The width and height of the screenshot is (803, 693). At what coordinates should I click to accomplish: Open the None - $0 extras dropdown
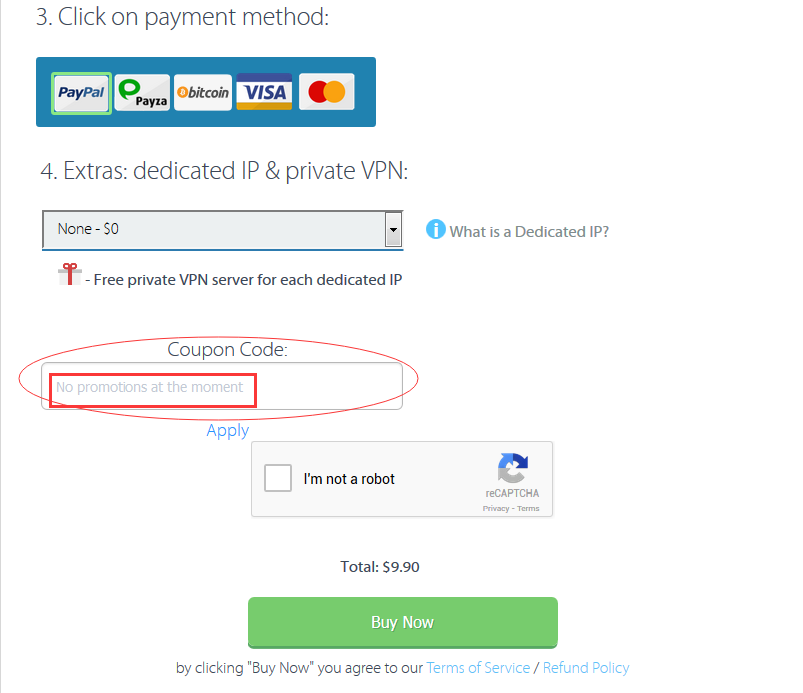223,229
